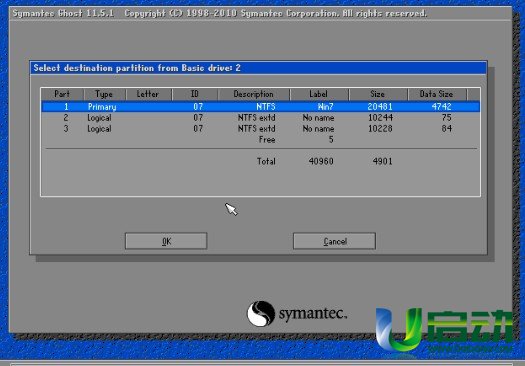
Task: Click the Symantec Ghost 11.5.1 header text
Action: (63, 13)
